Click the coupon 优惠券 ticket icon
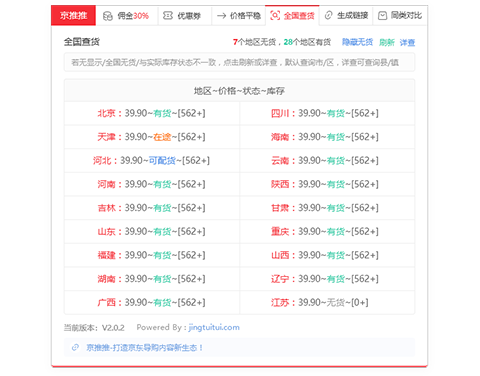Image resolution: width=480 pixels, height=376 pixels. [168, 15]
